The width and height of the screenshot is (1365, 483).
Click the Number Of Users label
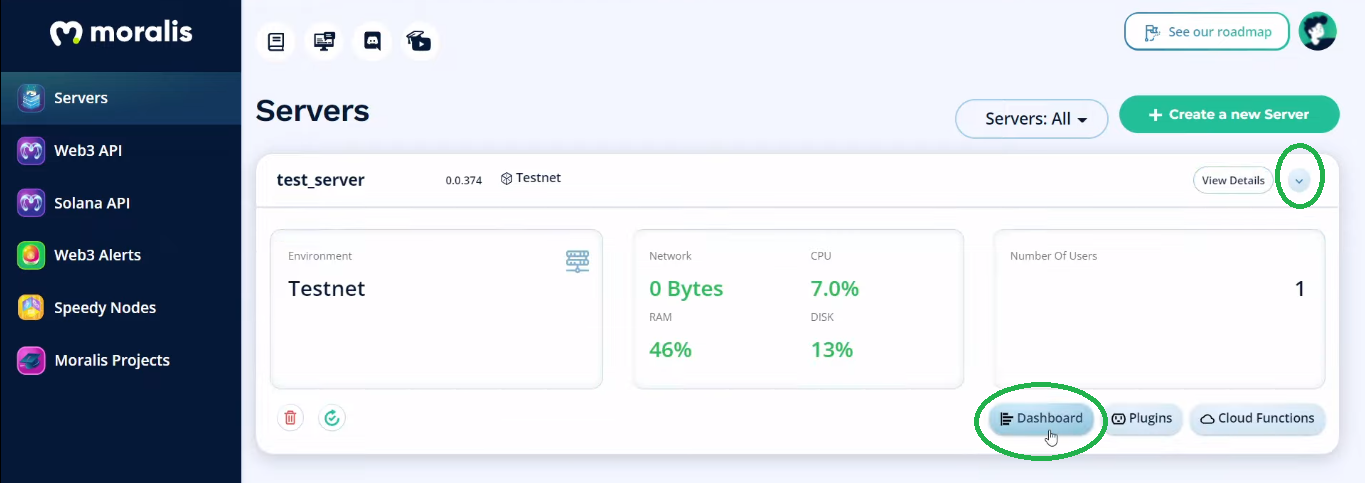tap(1053, 256)
